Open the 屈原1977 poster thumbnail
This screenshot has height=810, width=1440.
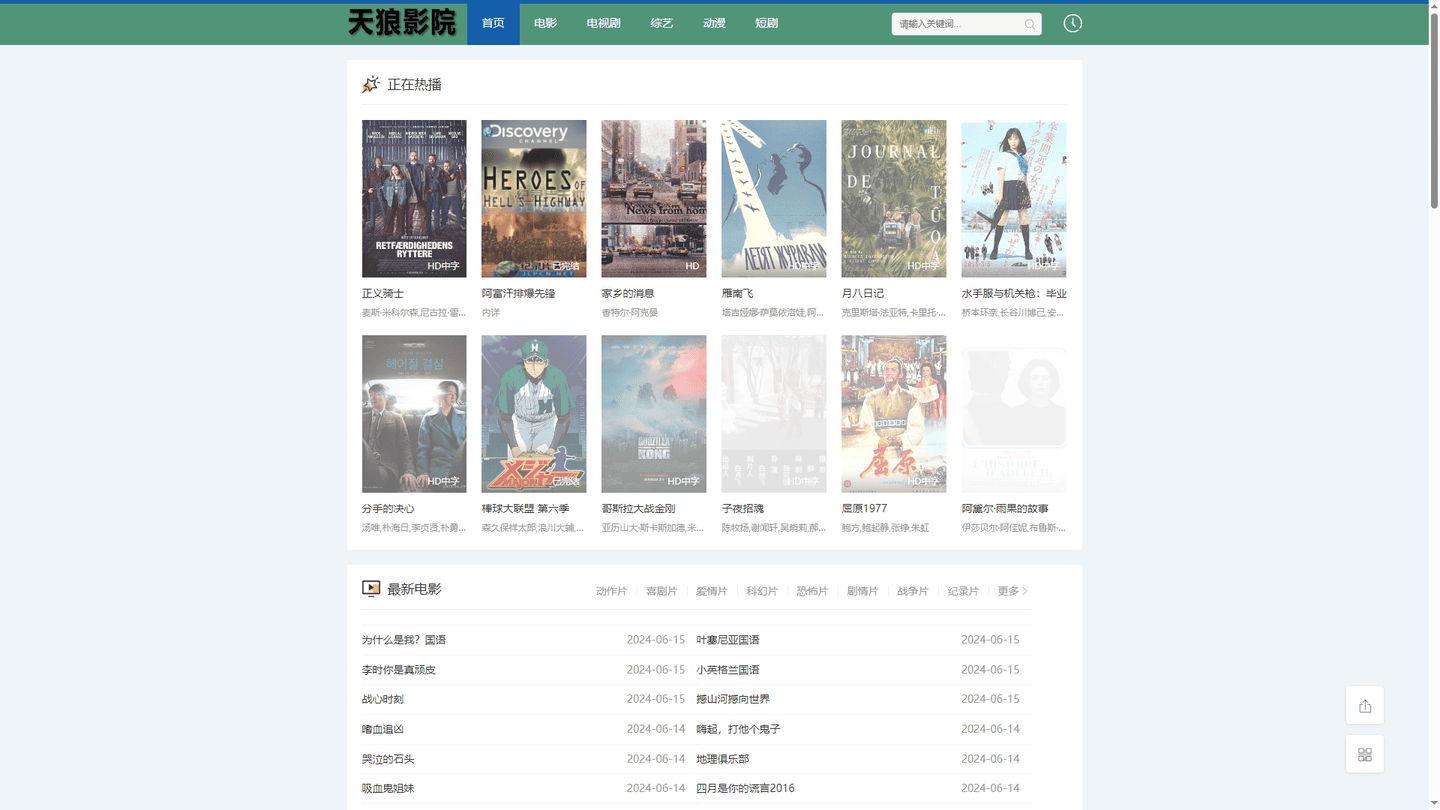pos(894,414)
